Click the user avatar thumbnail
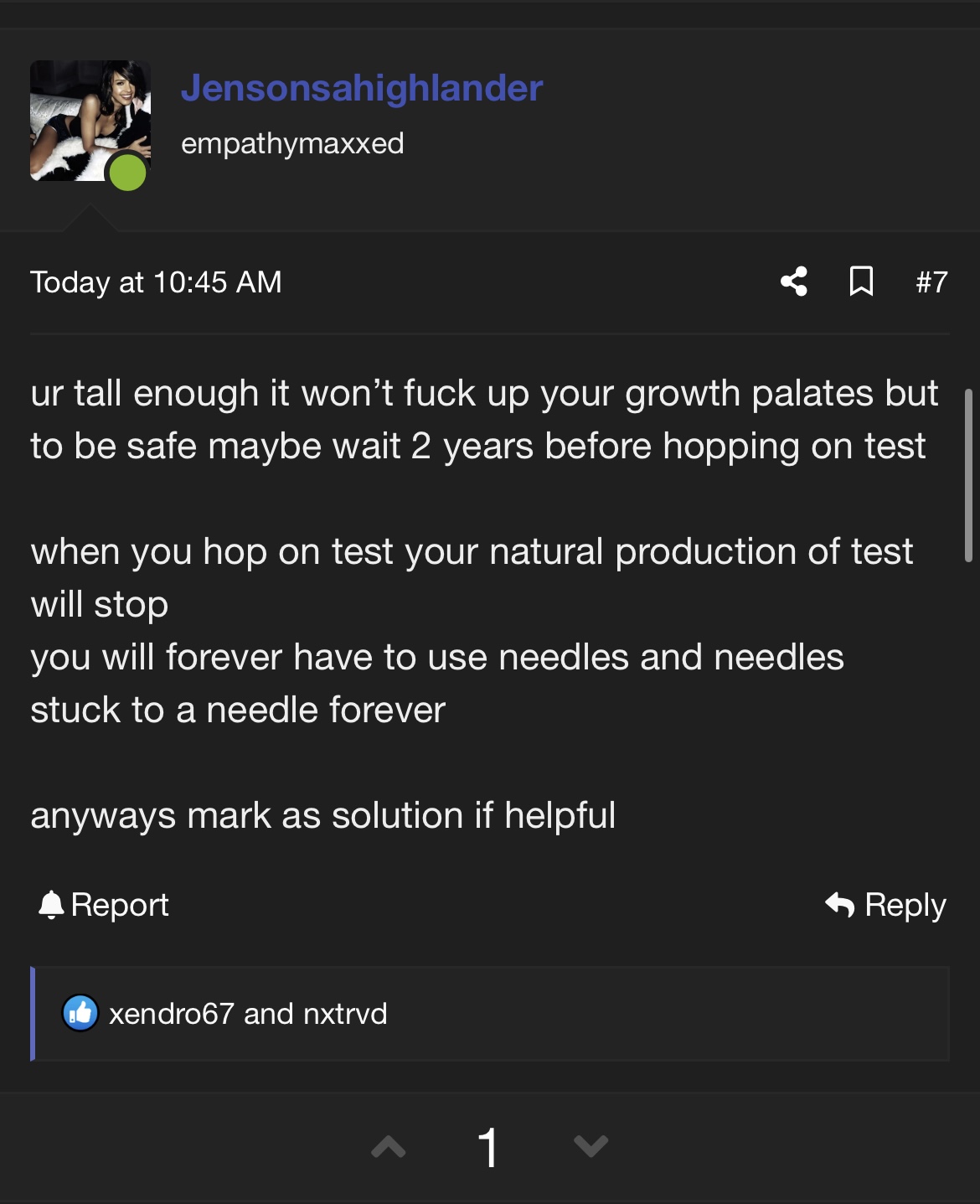 click(90, 120)
